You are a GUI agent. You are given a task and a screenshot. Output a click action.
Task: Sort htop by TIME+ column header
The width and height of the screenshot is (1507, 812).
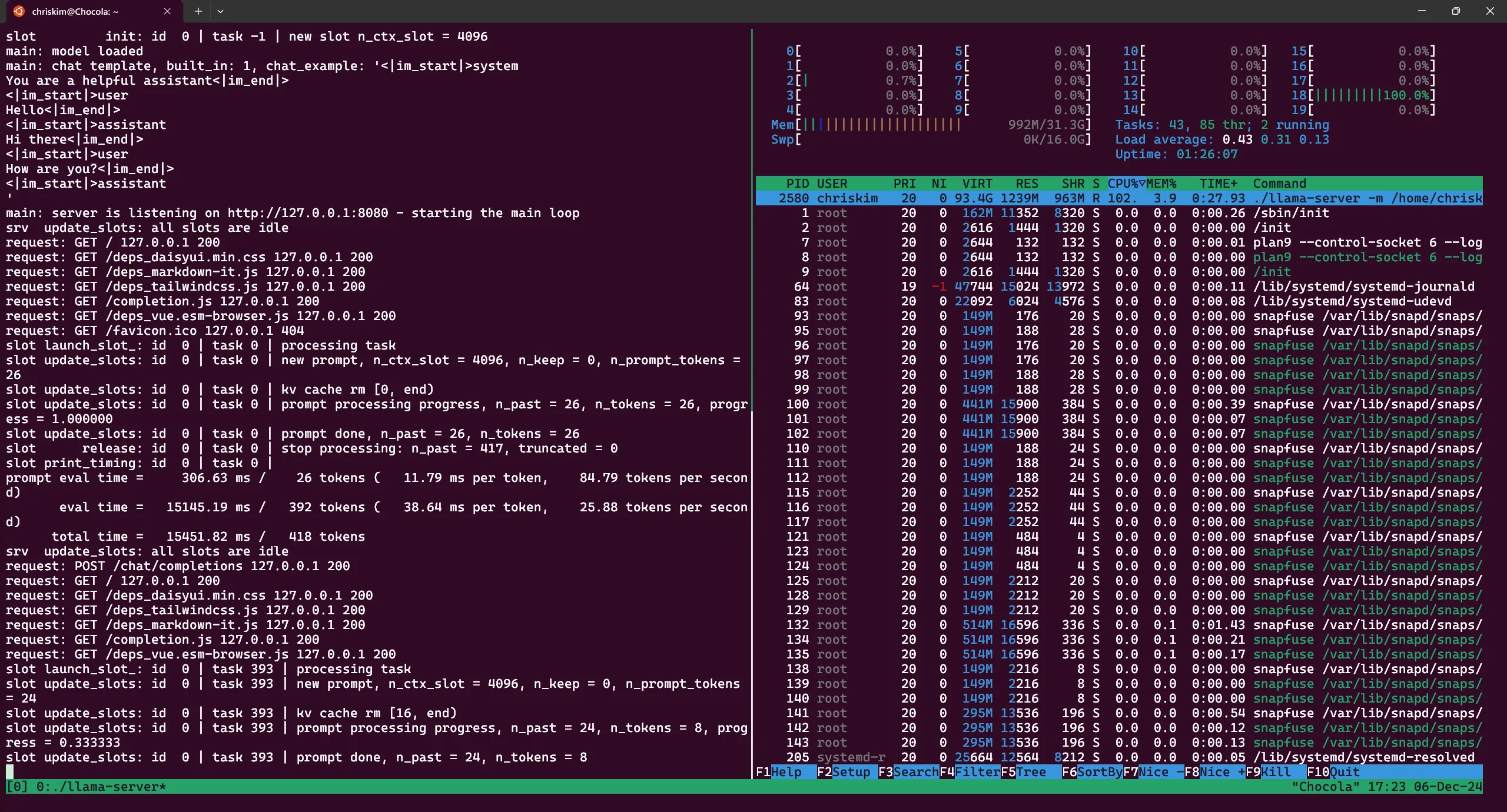tap(1219, 184)
